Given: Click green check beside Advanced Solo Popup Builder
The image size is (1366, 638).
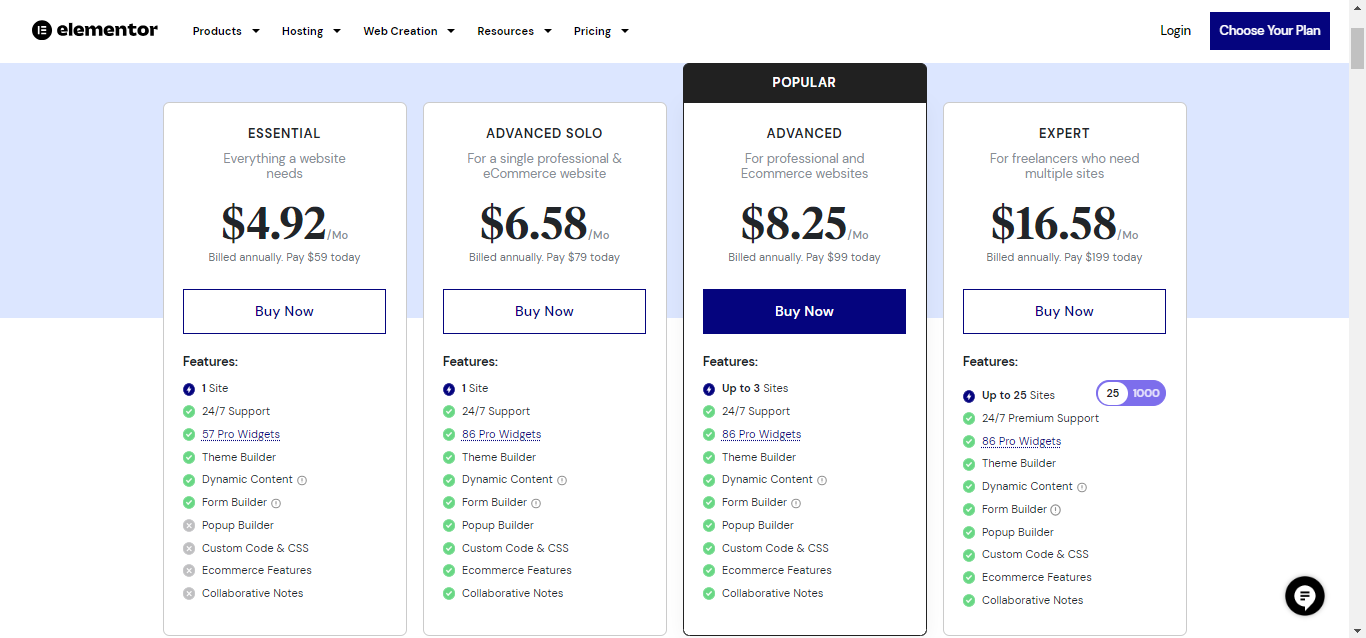Looking at the screenshot, I should pos(449,525).
